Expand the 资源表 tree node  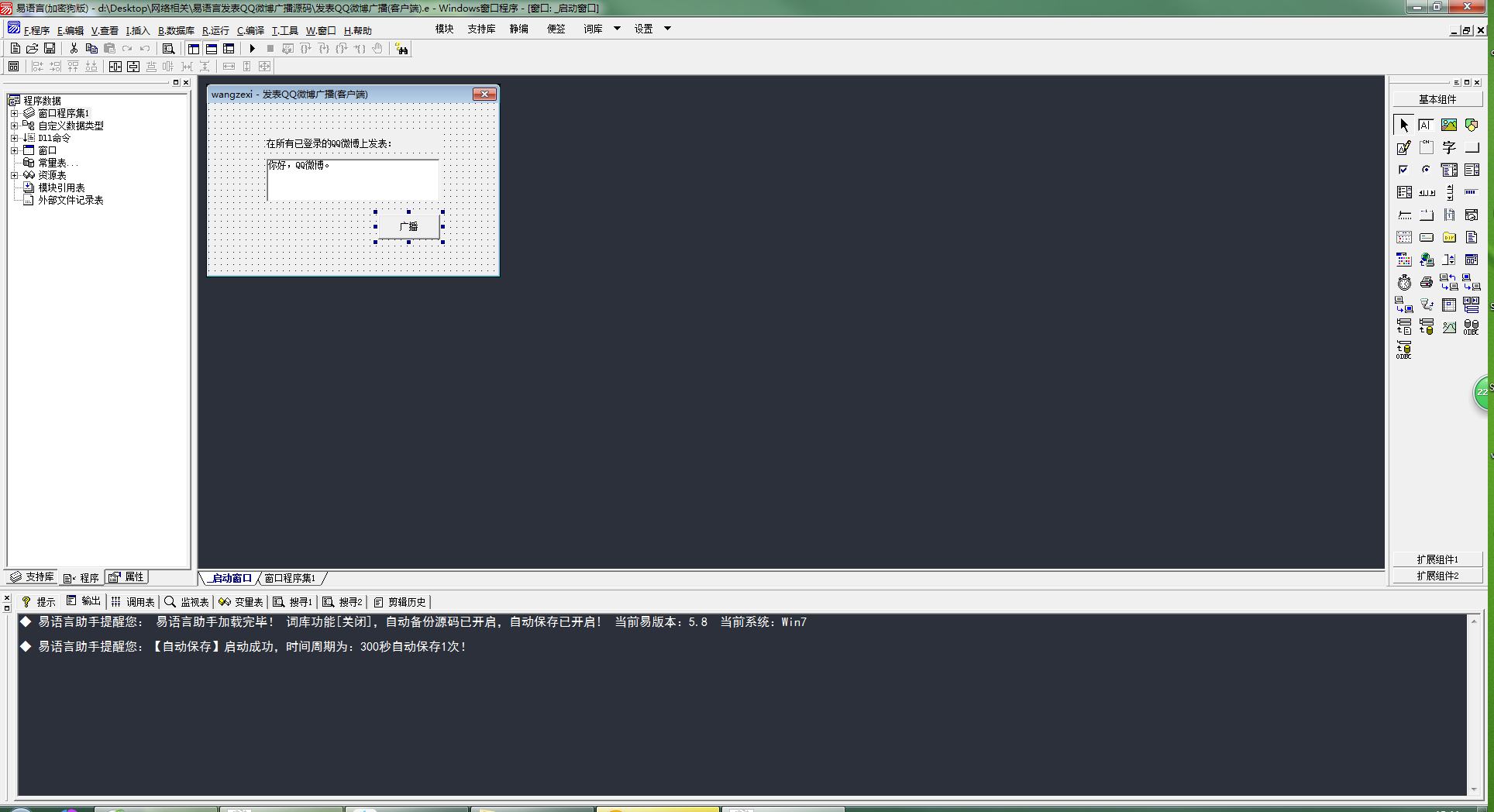pos(14,175)
